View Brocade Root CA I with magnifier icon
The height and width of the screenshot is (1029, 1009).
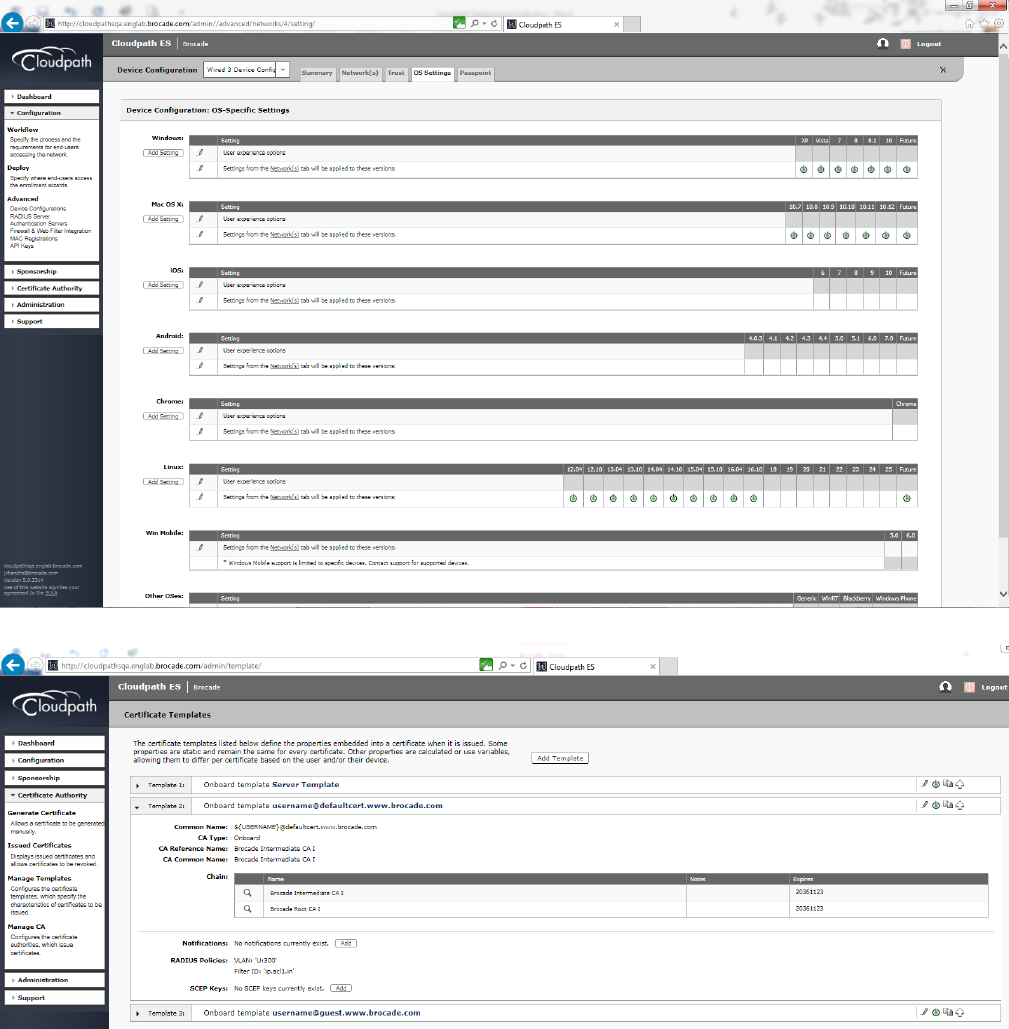[x=247, y=909]
